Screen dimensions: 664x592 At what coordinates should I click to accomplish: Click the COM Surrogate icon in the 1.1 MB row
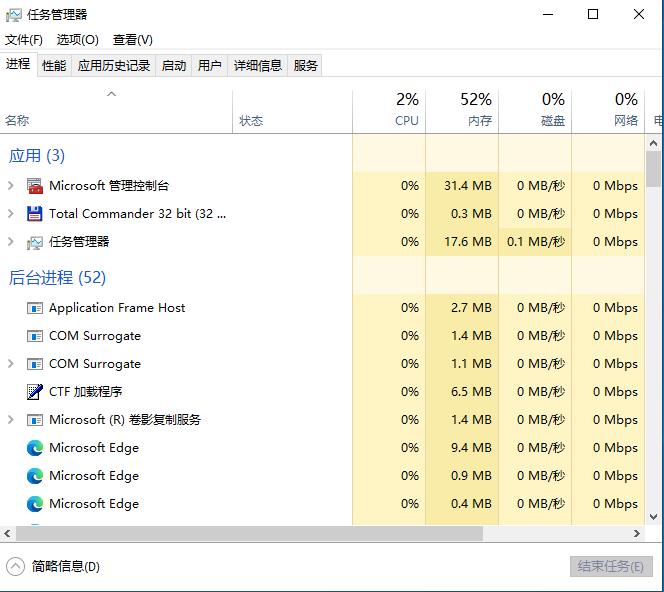(x=35, y=364)
